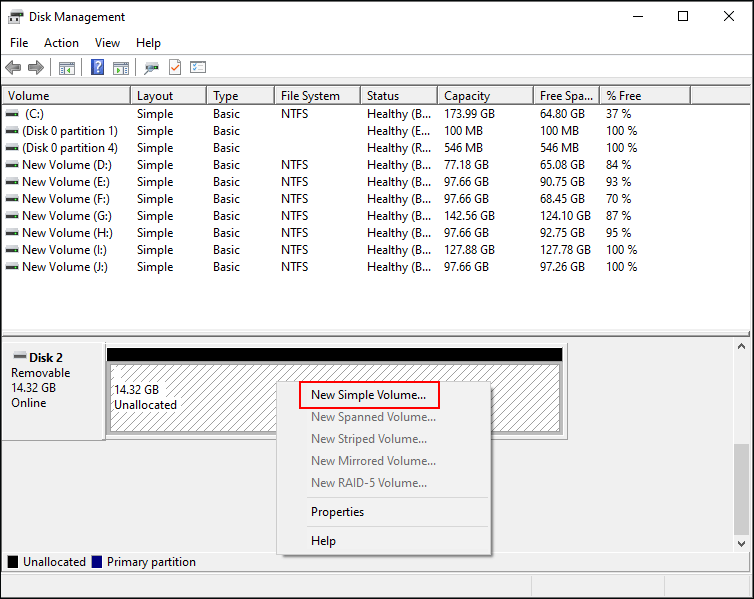Toggle the Show/Hide Action Pane toolbar icon
754x599 pixels.
point(121,68)
